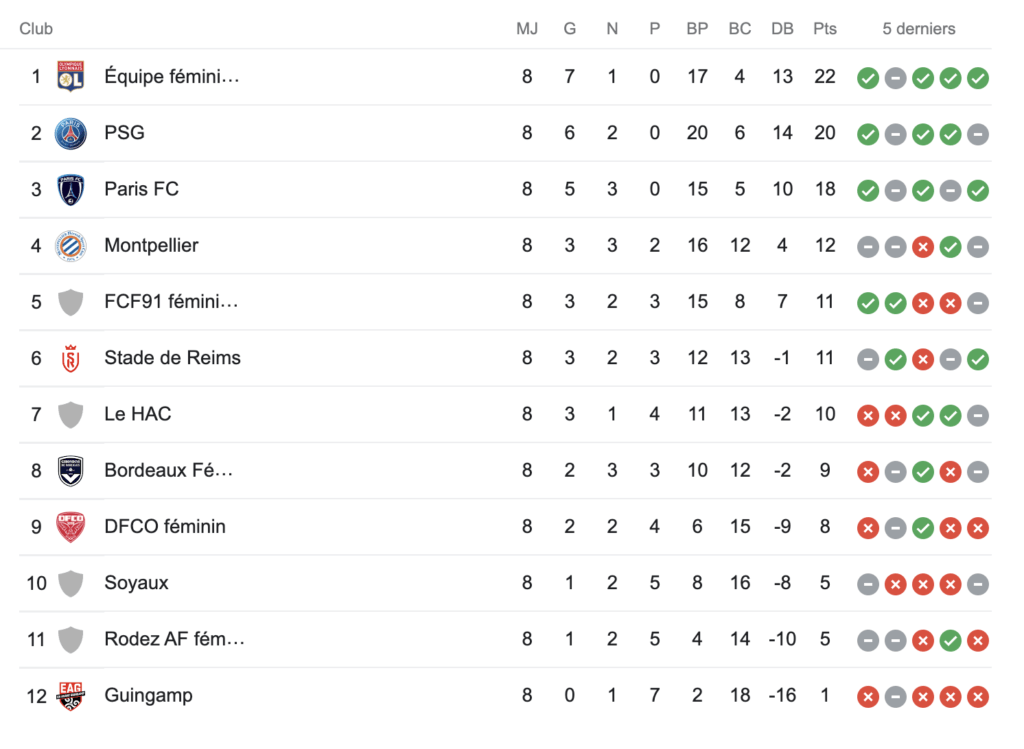This screenshot has height=749, width=1024.
Task: Click the Bordeaux club crest
Action: tap(71, 471)
